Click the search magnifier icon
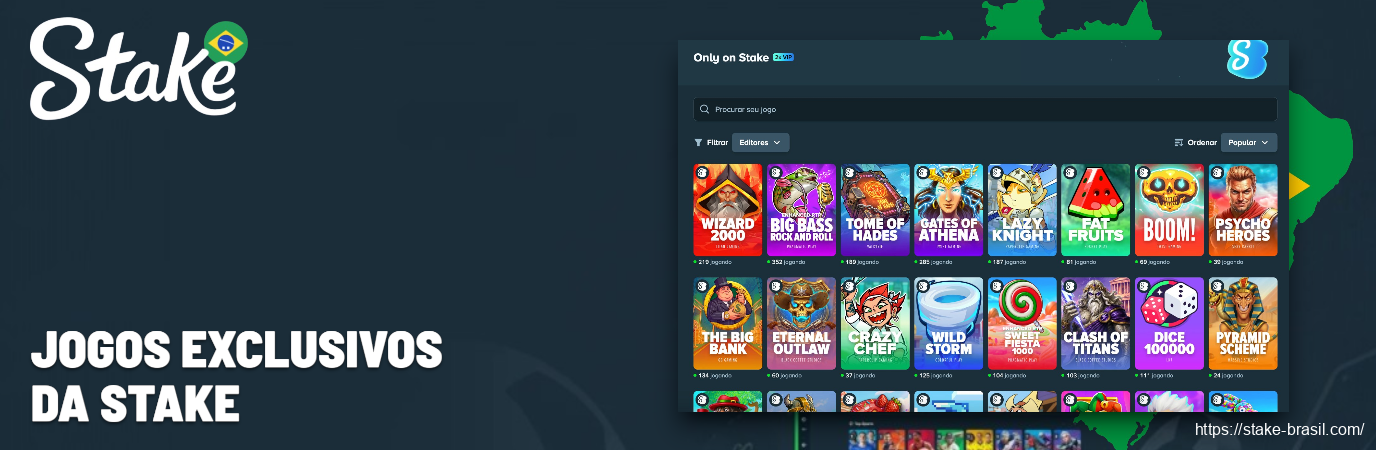Image resolution: width=1376 pixels, height=450 pixels. pos(706,109)
